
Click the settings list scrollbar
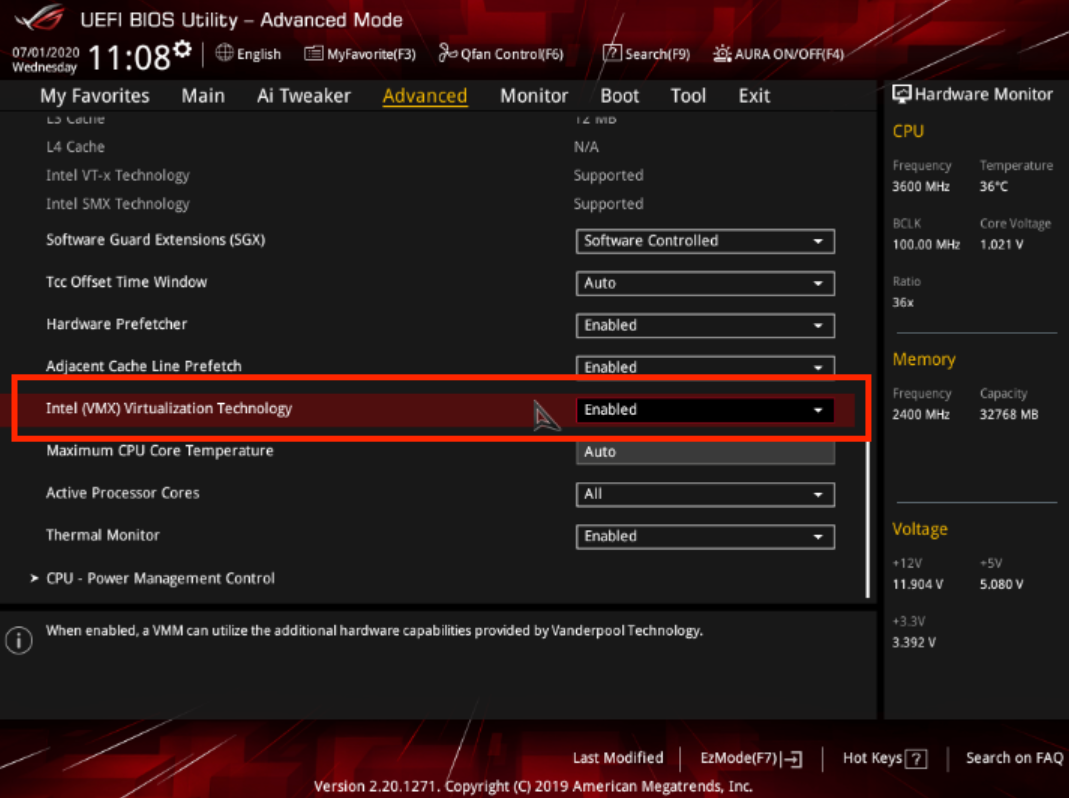click(868, 518)
